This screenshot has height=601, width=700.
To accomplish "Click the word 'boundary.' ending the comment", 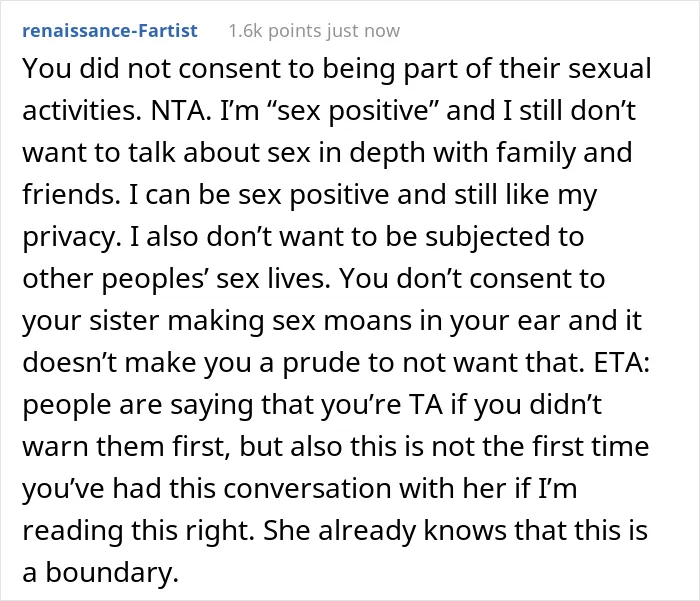I will tap(112, 572).
